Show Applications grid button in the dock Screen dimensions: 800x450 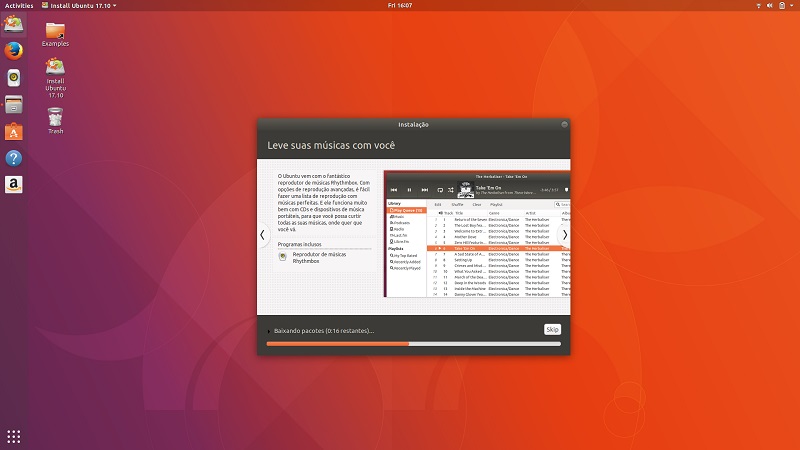point(14,437)
